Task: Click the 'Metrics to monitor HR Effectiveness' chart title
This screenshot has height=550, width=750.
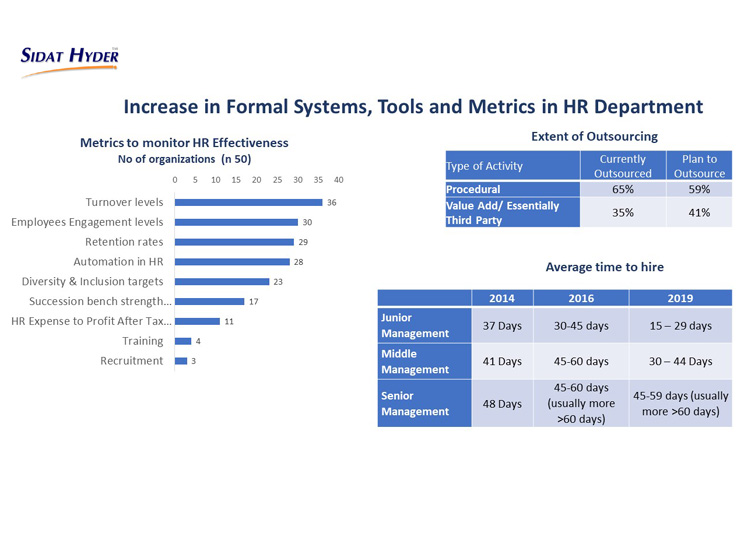Action: point(184,143)
